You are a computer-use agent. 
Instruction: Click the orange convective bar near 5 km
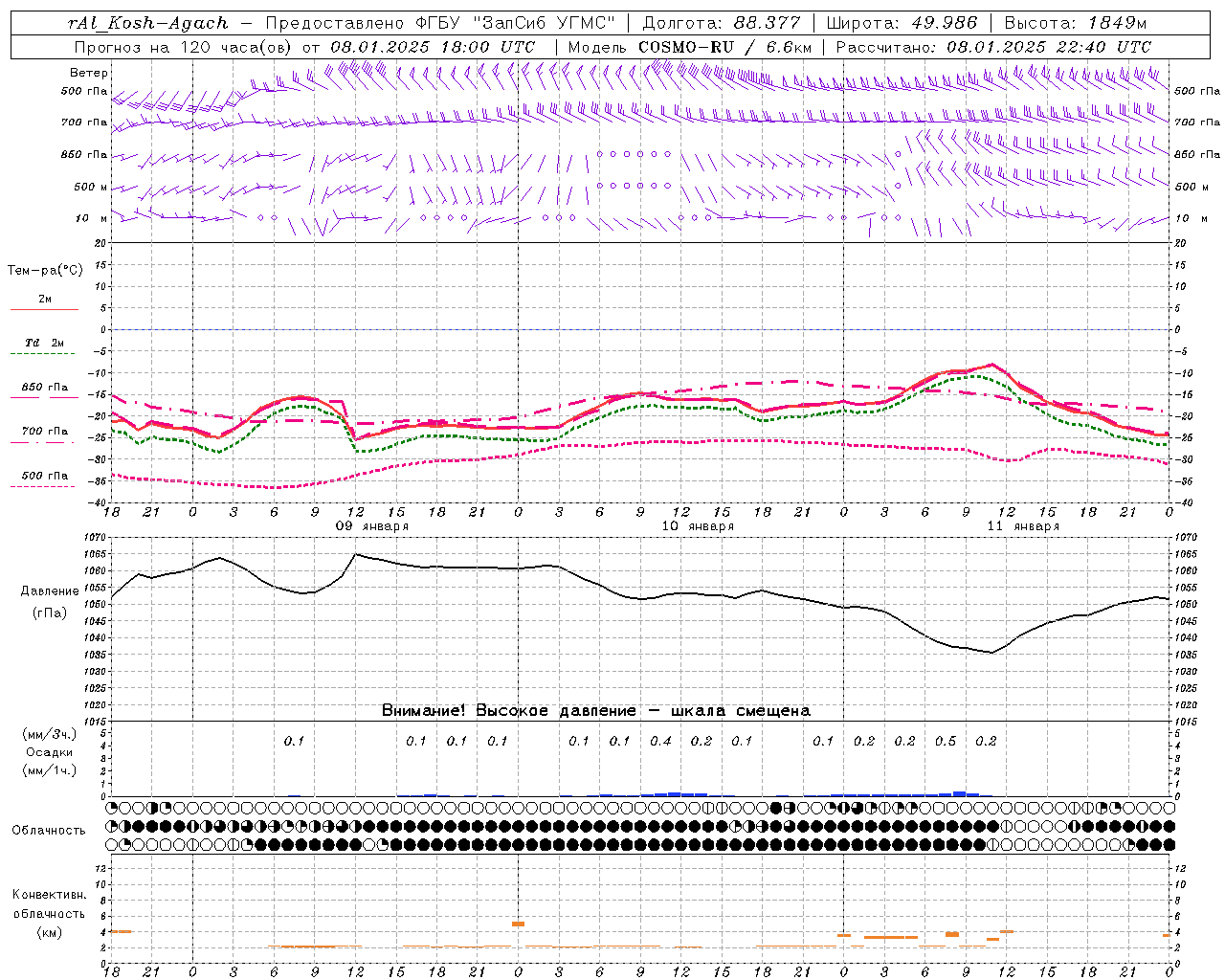pos(518,924)
